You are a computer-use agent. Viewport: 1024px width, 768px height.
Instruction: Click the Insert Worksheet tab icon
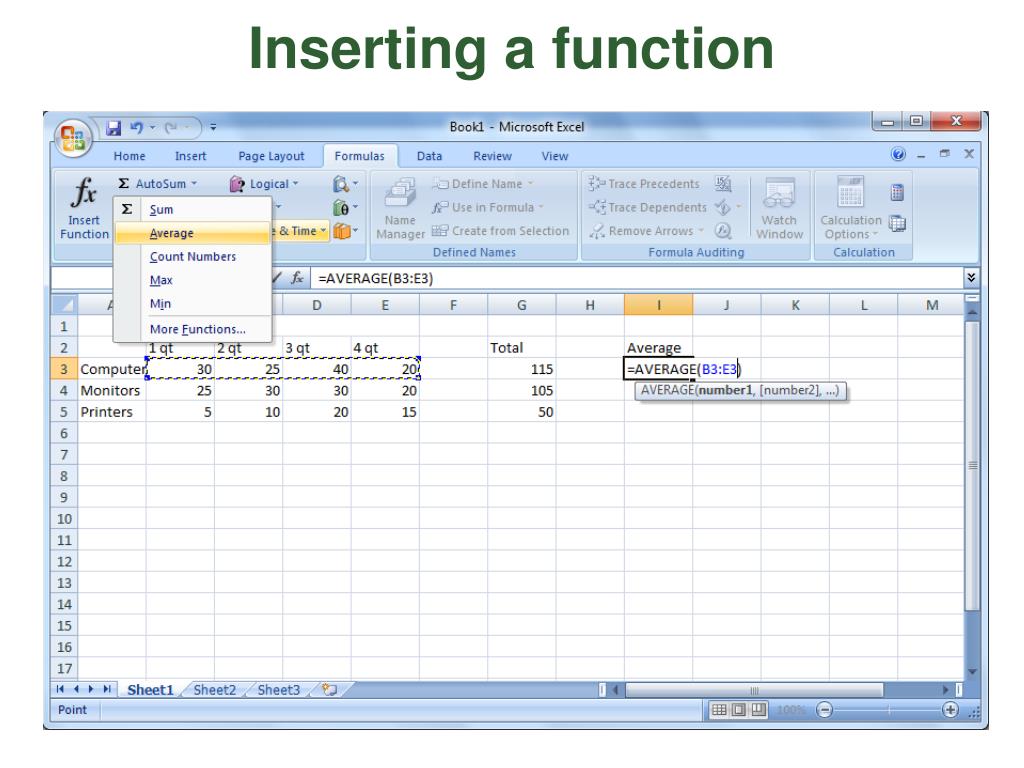(330, 690)
